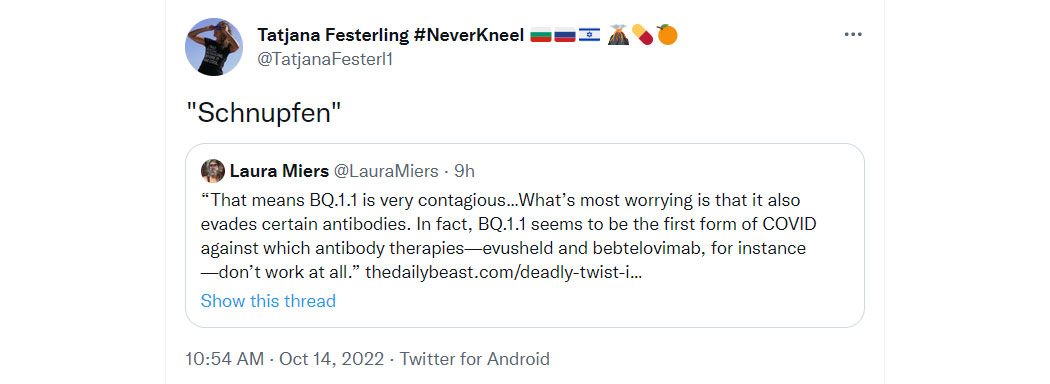Open Laura Miers display name
This screenshot has height=384, width=1050.
click(279, 172)
